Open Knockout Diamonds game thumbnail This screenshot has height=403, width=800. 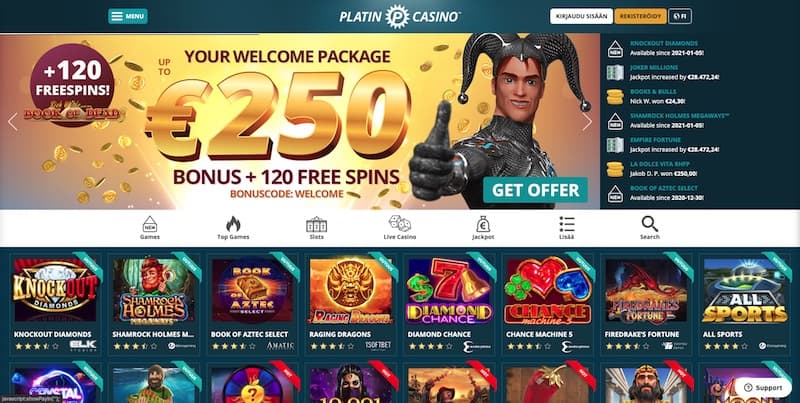55,290
